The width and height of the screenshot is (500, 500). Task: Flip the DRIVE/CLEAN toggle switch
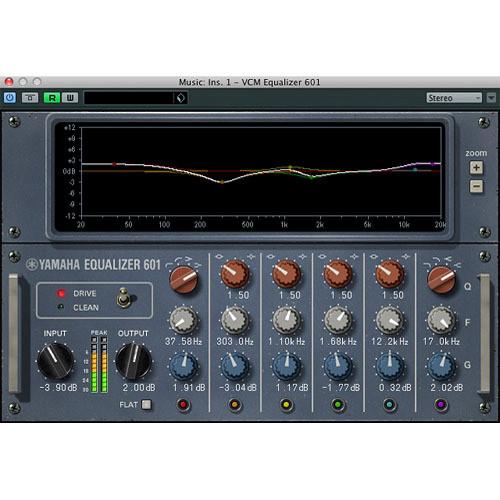click(x=124, y=298)
